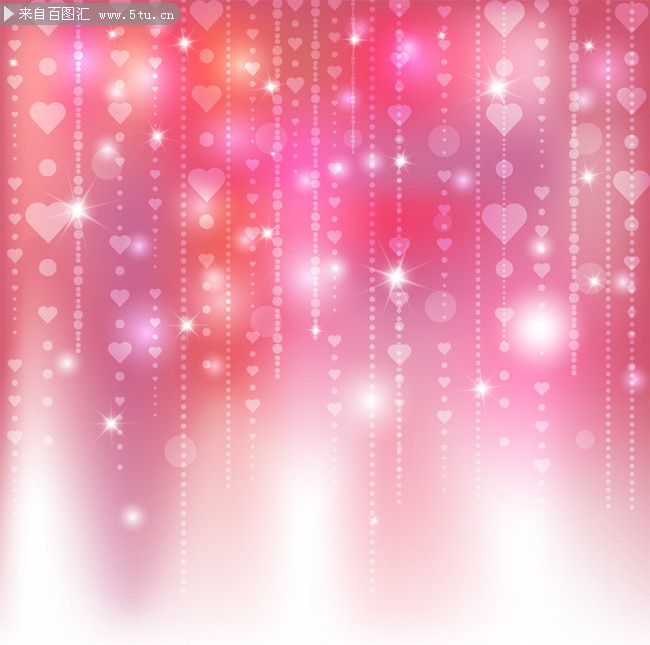
Task: Click the largest heart beside left-edge starburst
Action: coord(45,220)
